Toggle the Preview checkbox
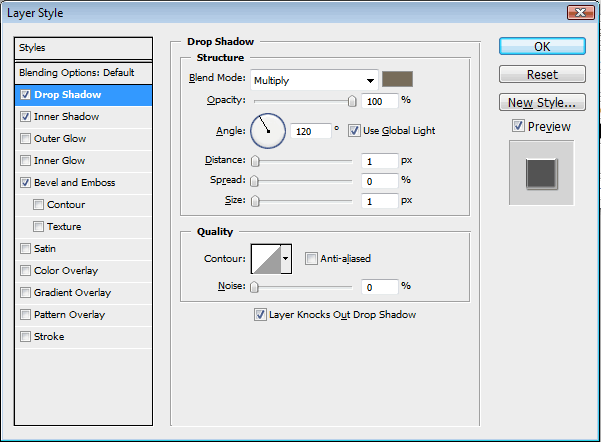 point(518,126)
